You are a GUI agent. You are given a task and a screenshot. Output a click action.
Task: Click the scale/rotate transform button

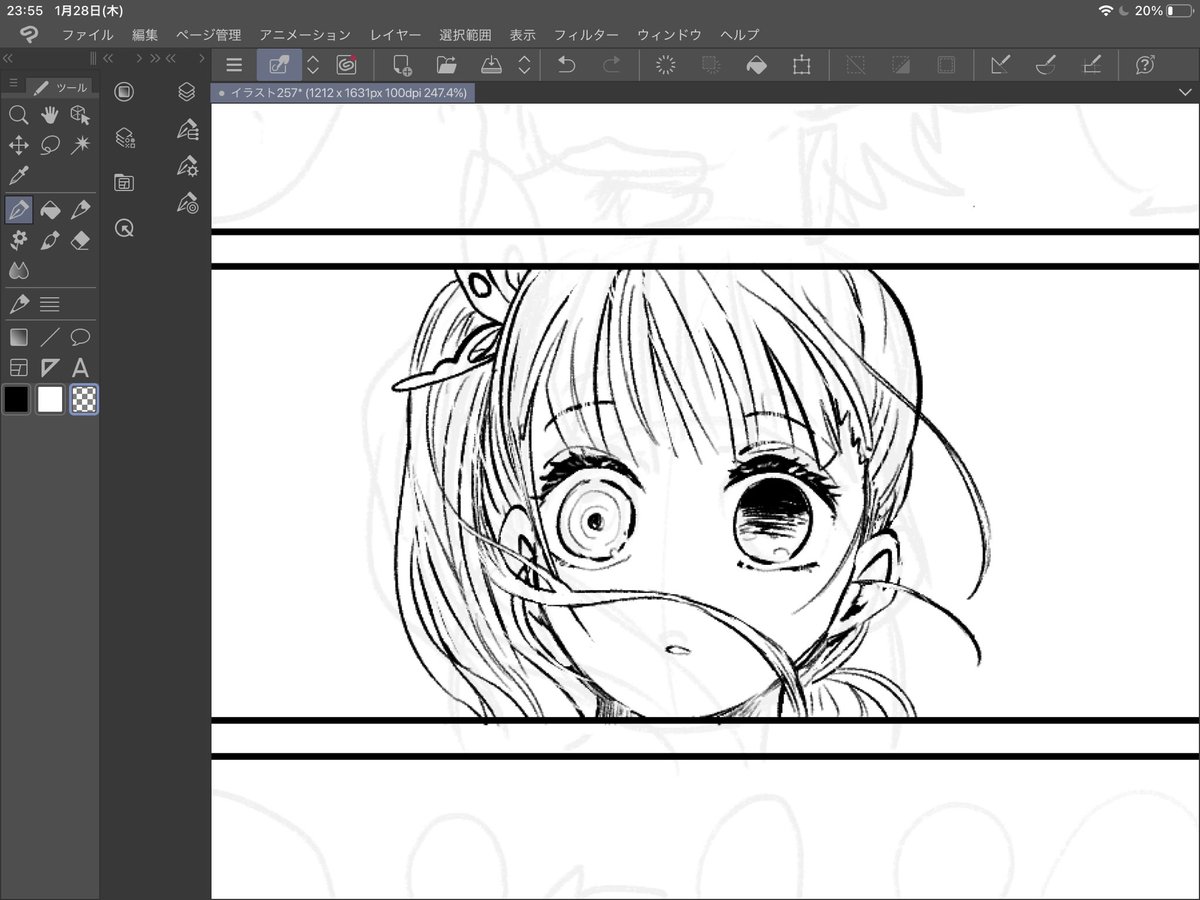[x=801, y=65]
